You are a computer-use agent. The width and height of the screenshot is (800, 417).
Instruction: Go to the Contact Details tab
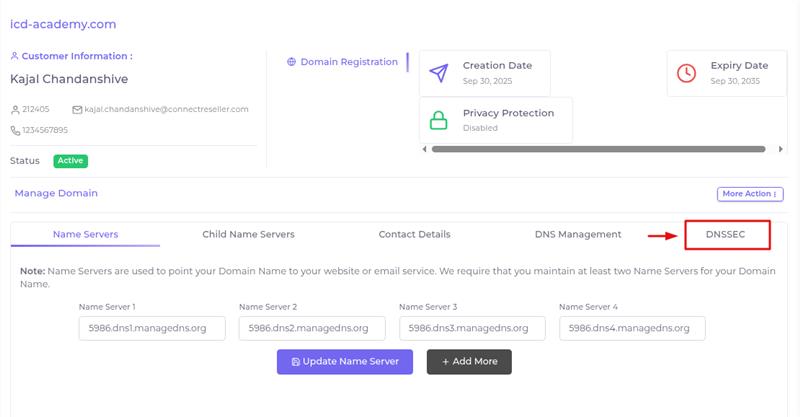coord(414,235)
